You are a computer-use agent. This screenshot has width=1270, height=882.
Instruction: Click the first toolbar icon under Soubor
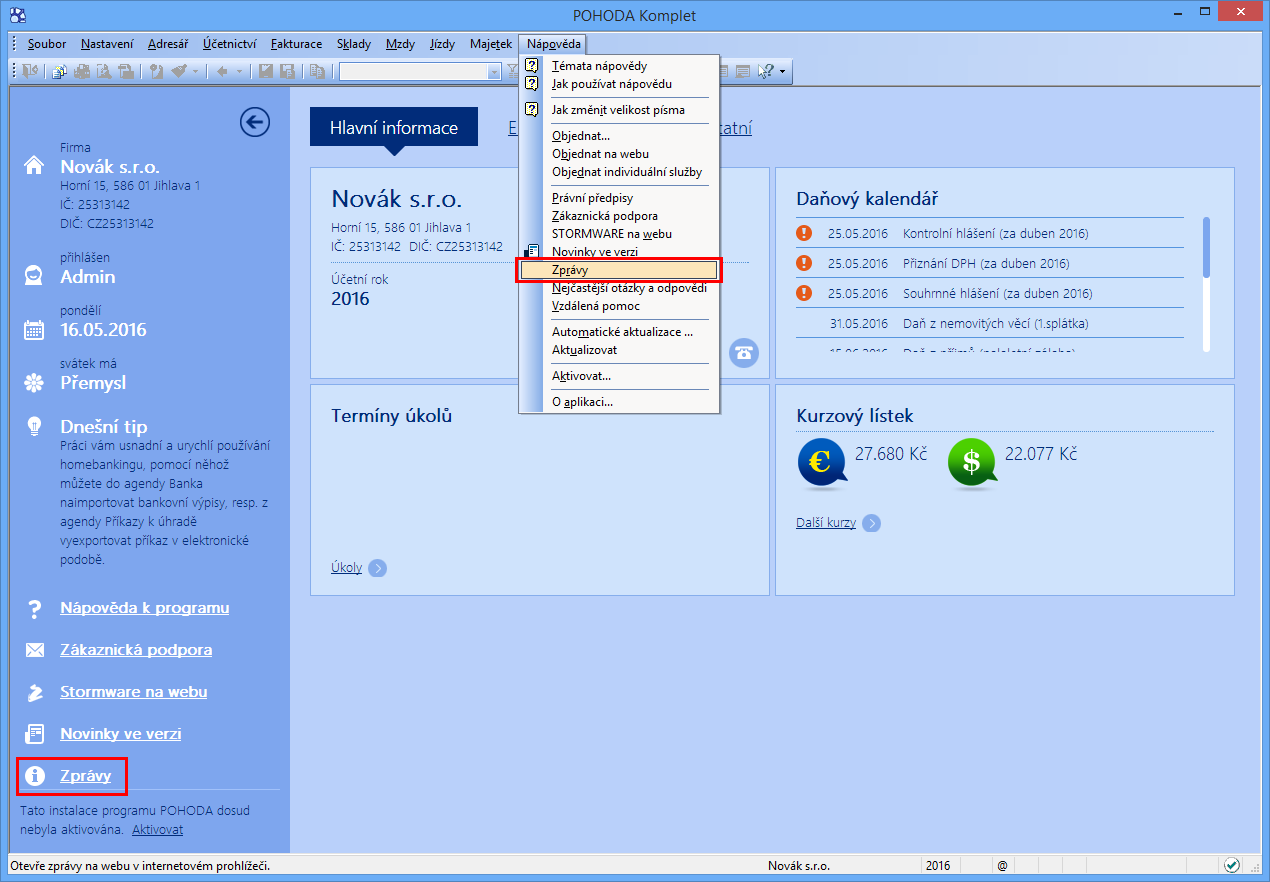coord(30,71)
